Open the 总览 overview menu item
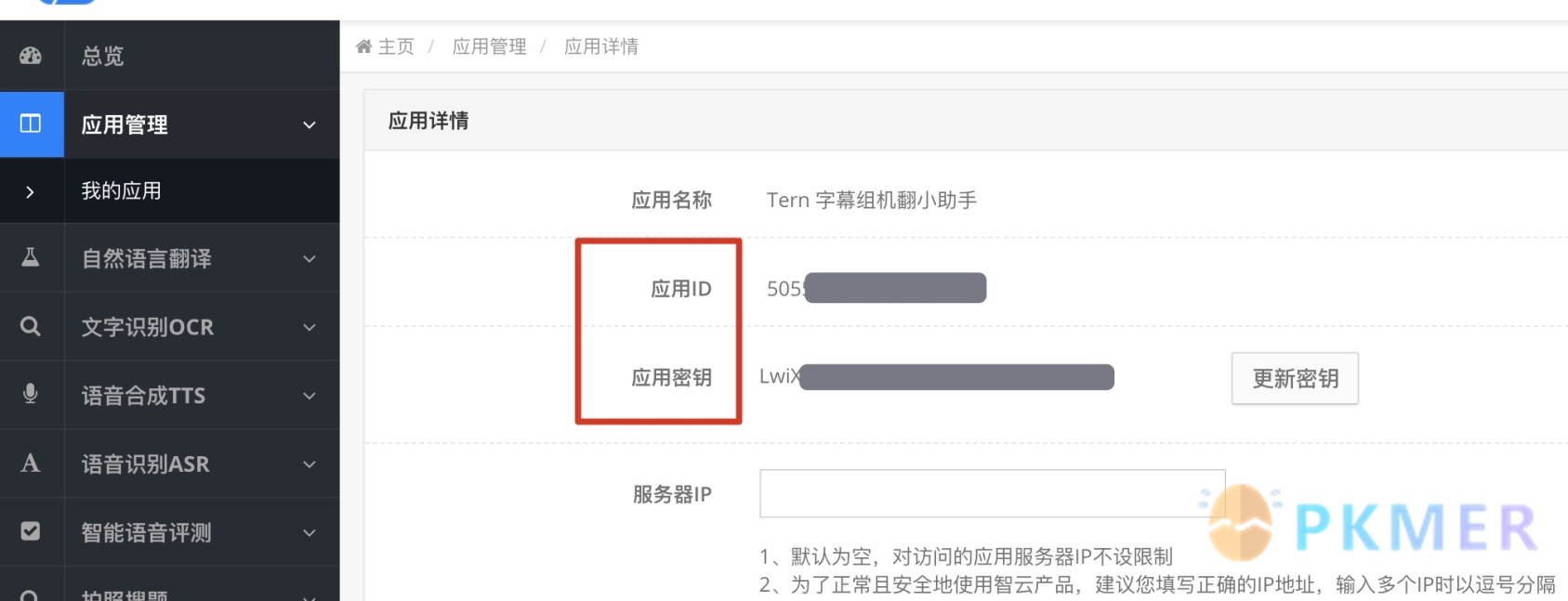The height and width of the screenshot is (601, 1568). click(x=102, y=56)
